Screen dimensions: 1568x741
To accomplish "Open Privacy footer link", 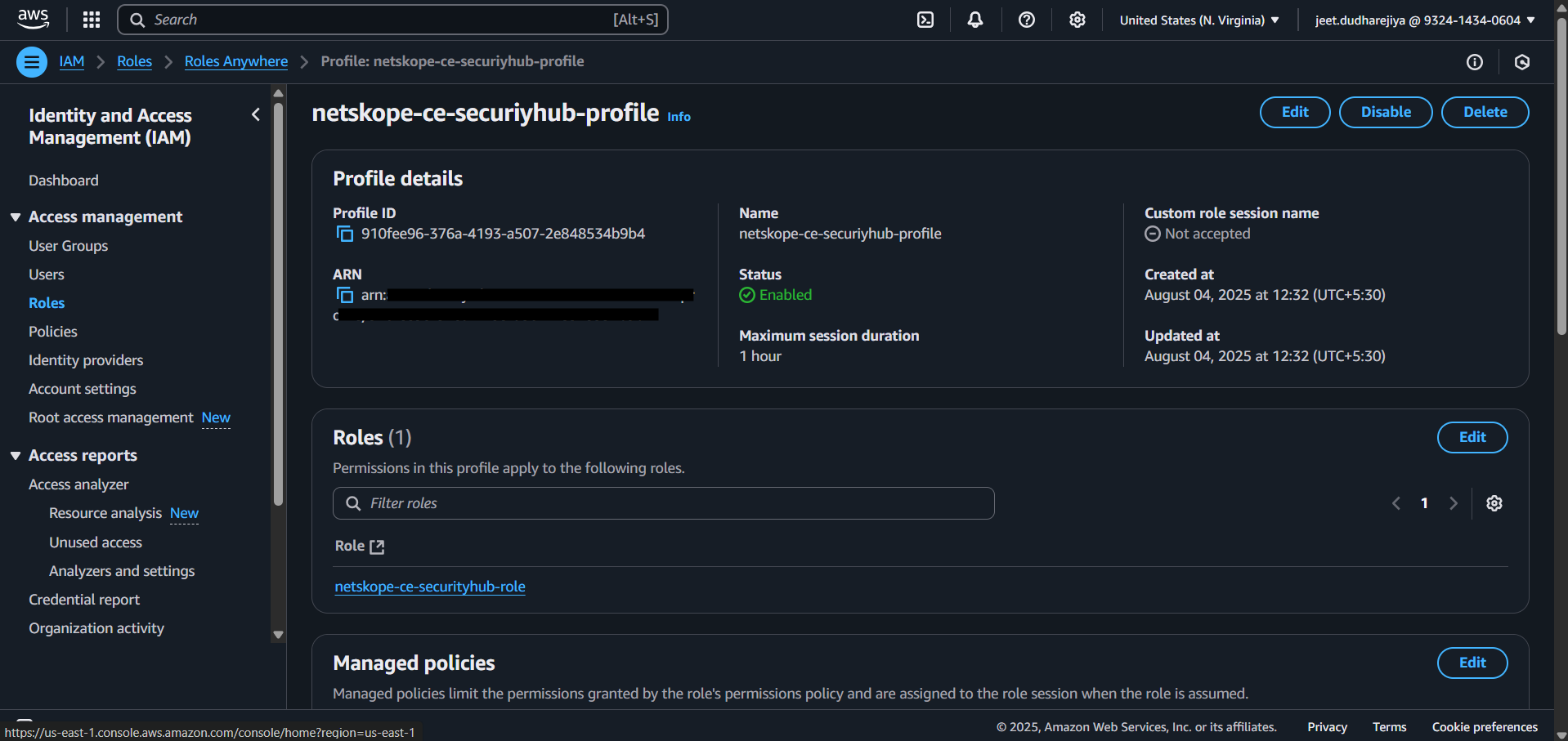I will pyautogui.click(x=1327, y=727).
